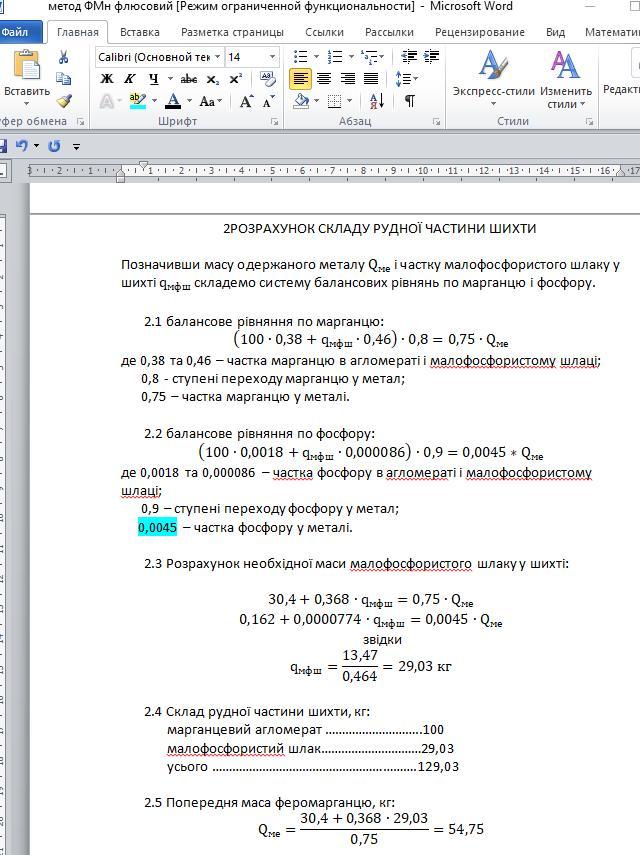This screenshot has width=640, height=855.
Task: Apply the cyan text highlight color
Action: click(137, 101)
